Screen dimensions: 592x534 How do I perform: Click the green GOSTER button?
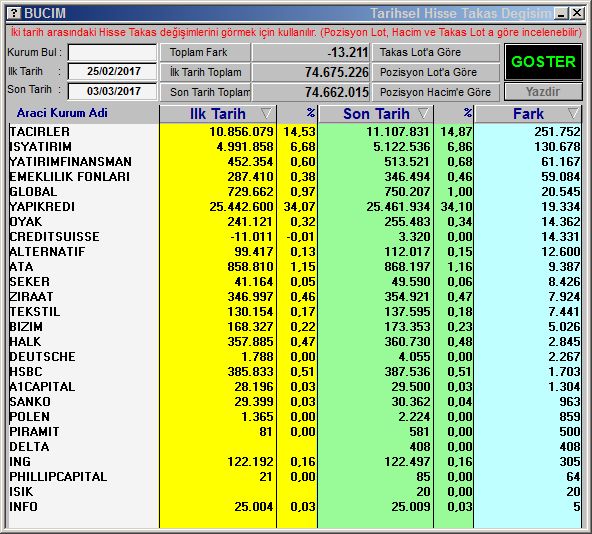(x=543, y=62)
